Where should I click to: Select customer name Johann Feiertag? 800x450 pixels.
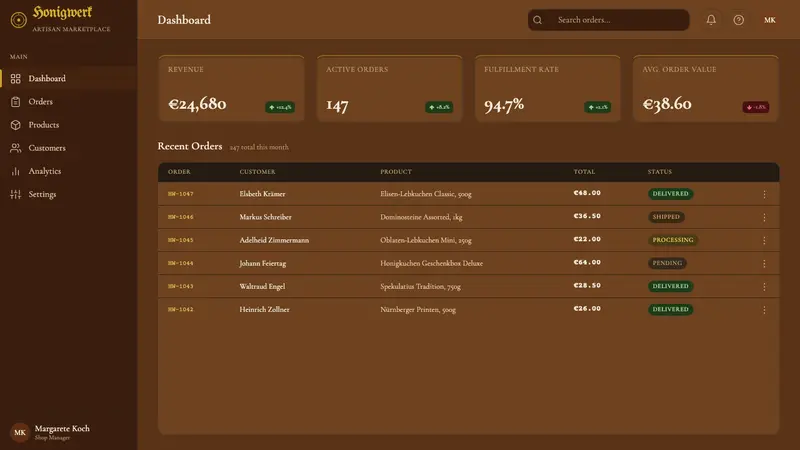point(263,263)
